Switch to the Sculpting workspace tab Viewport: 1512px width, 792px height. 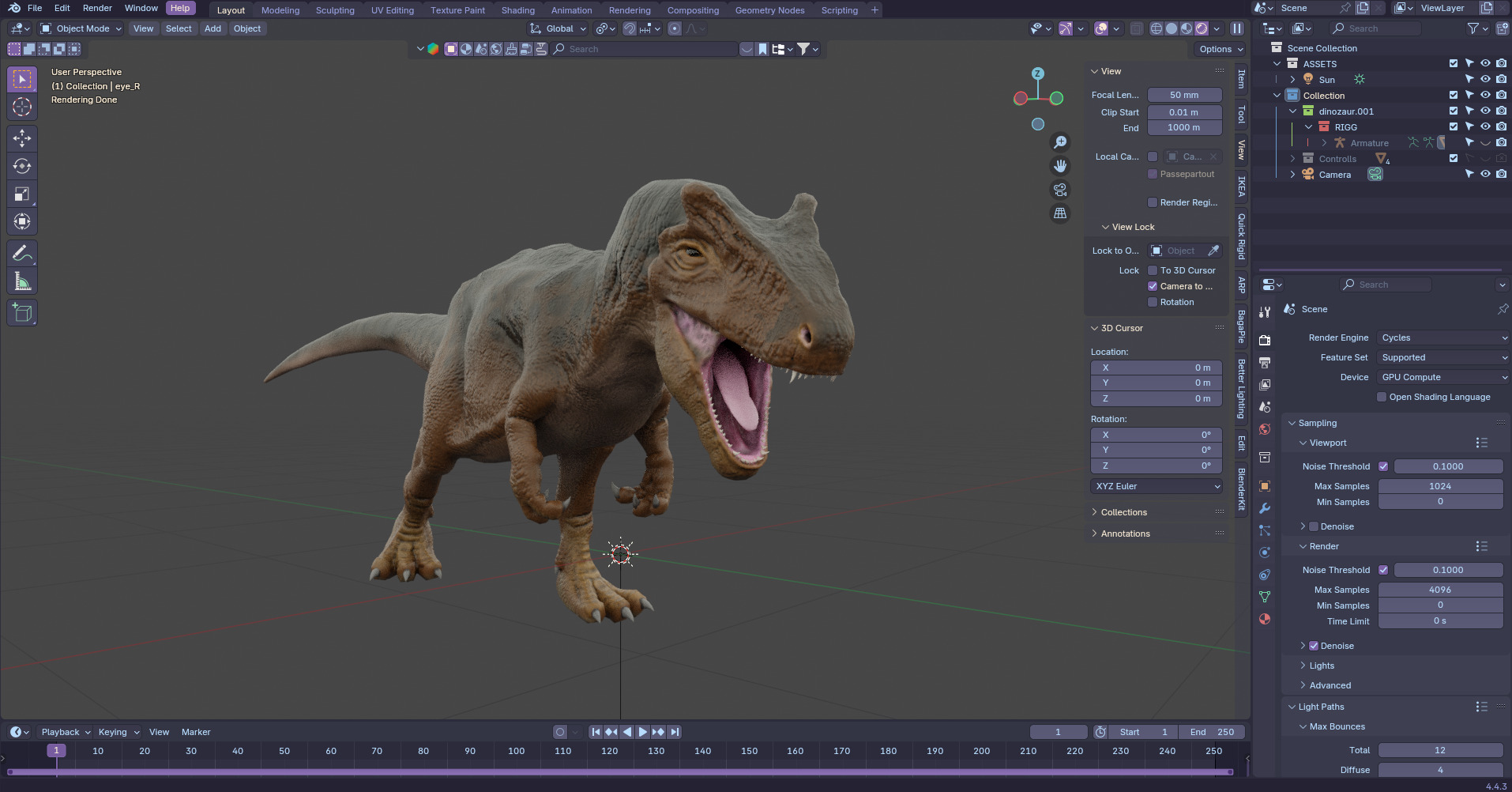(x=335, y=10)
